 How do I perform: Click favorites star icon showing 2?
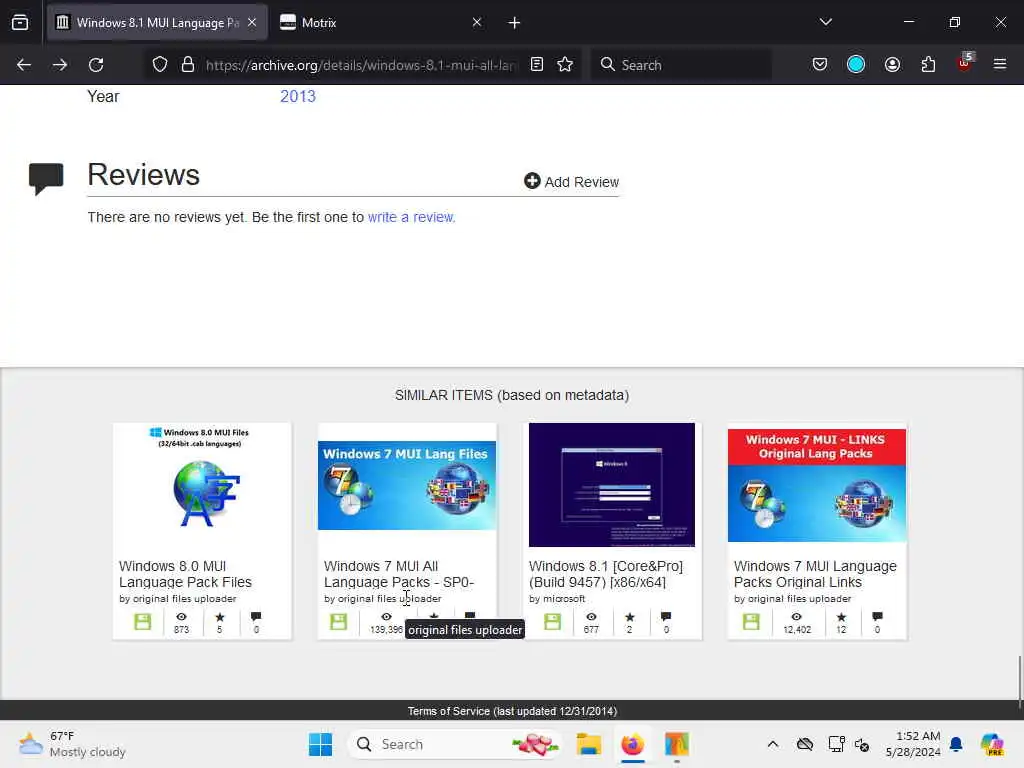coord(630,617)
